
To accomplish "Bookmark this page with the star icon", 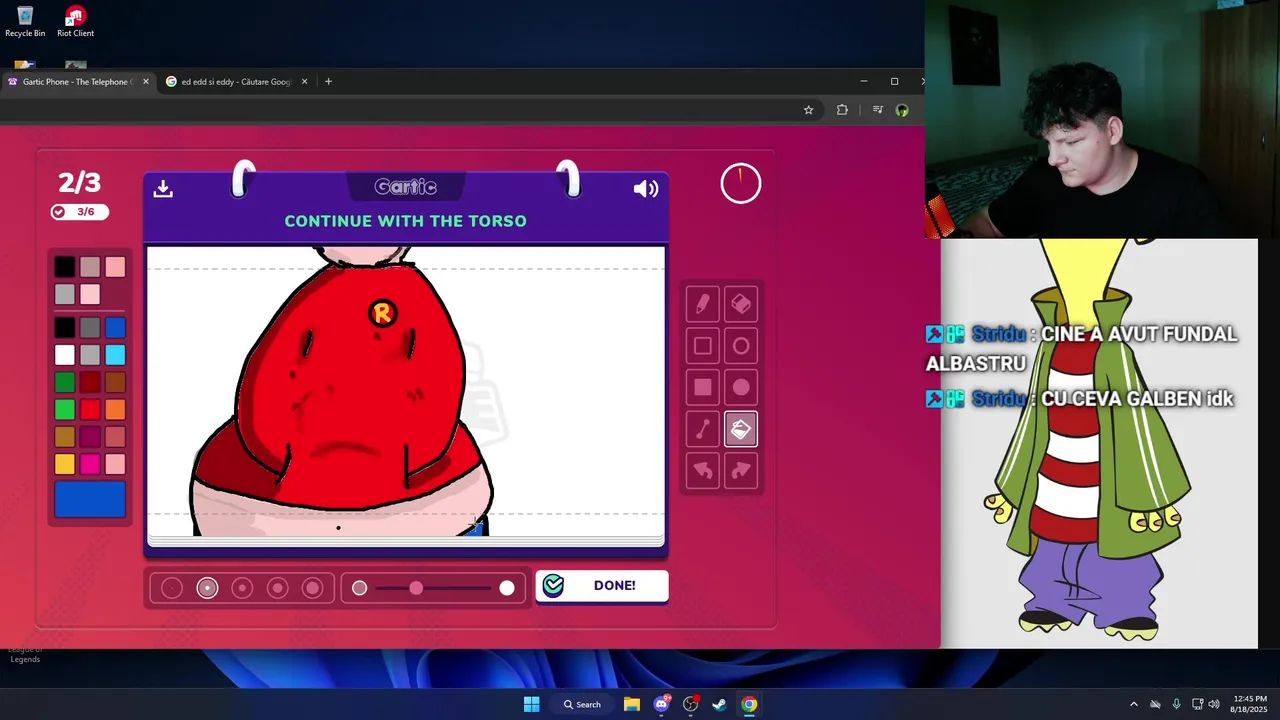I will click(x=808, y=110).
